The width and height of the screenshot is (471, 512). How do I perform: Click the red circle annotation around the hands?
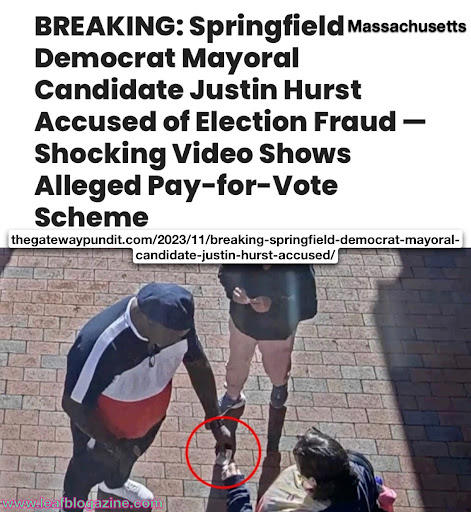coord(223,452)
